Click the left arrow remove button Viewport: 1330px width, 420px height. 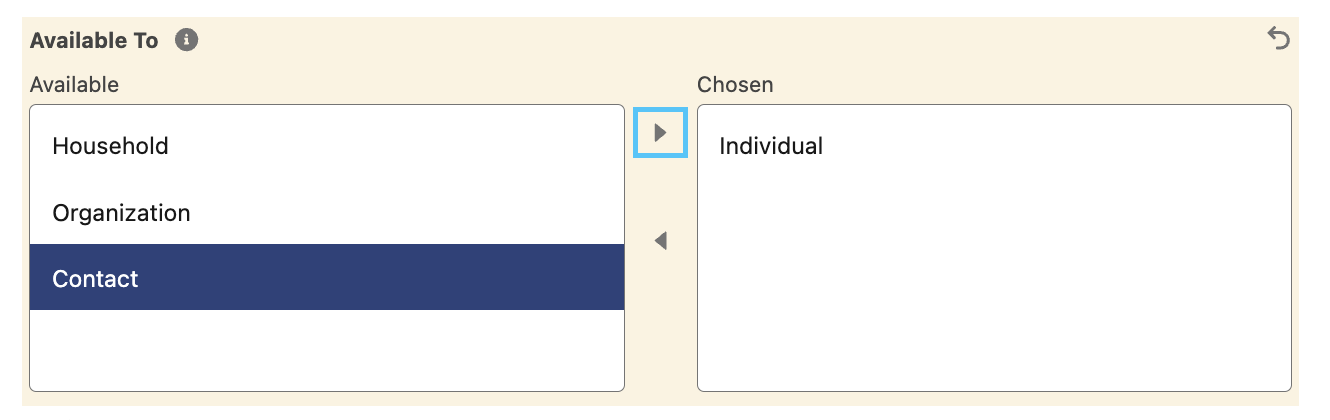660,241
